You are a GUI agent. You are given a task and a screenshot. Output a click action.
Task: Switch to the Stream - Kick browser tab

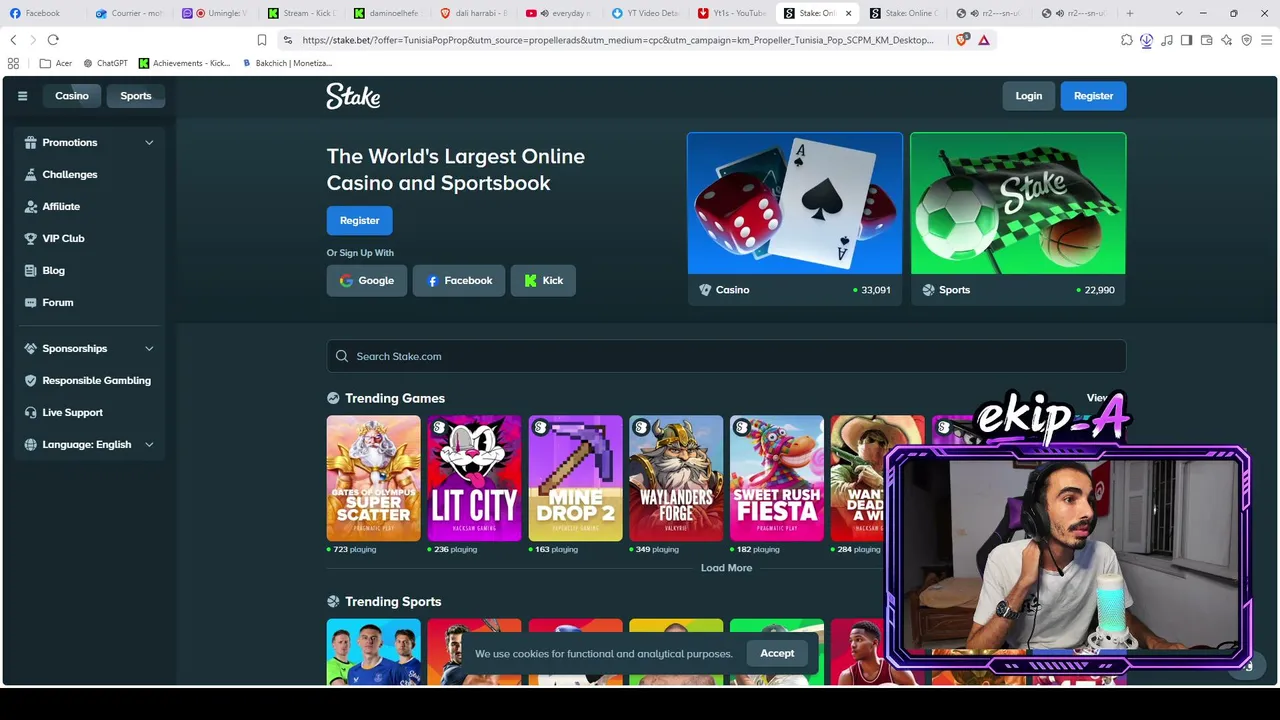[303, 13]
